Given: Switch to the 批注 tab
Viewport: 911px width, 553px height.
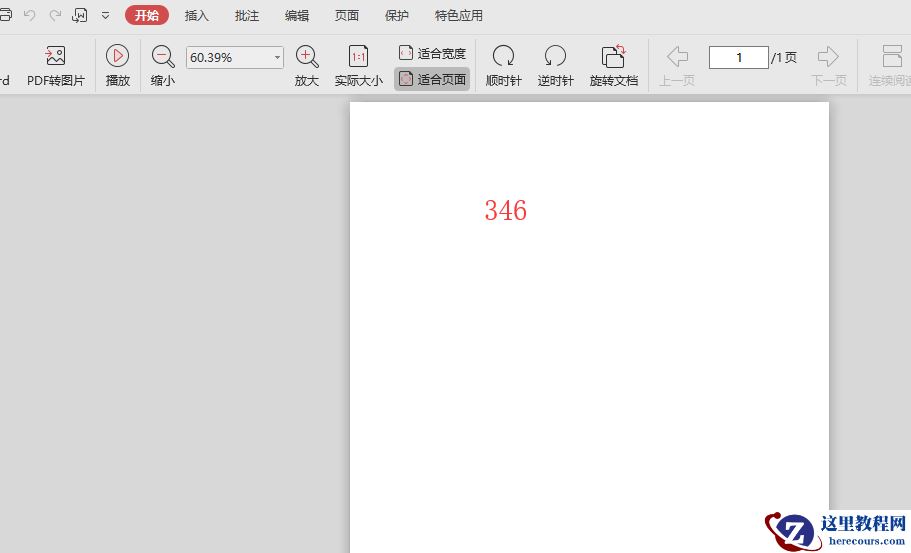Looking at the screenshot, I should [x=246, y=16].
